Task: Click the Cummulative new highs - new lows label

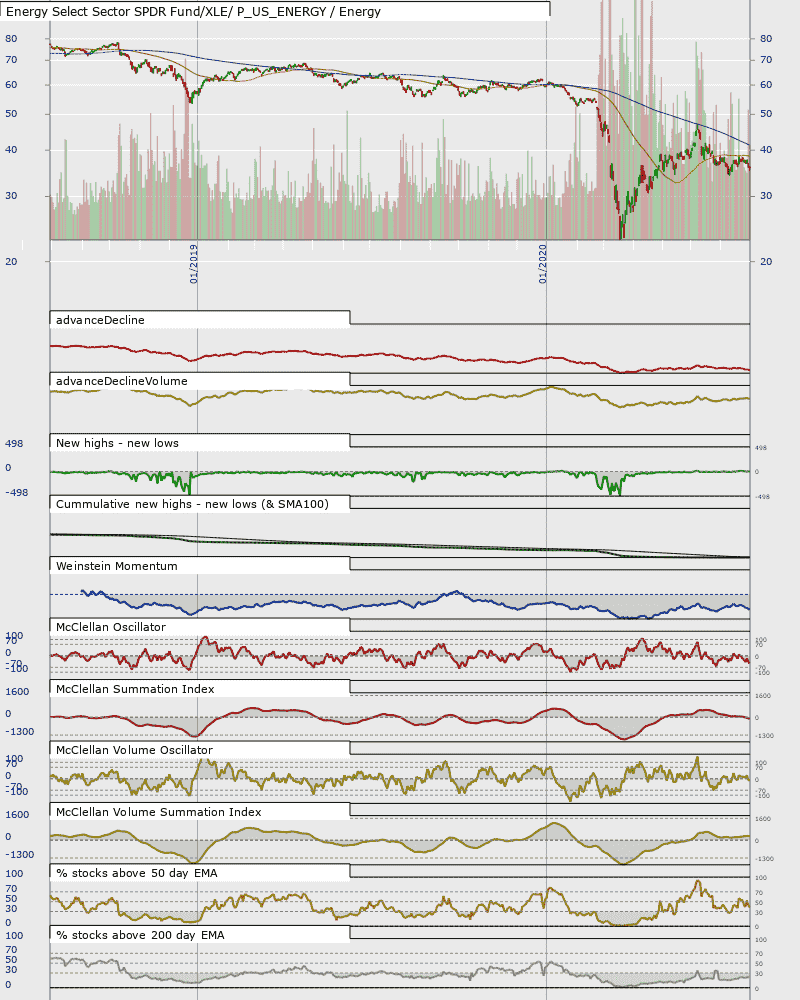Action: click(193, 504)
